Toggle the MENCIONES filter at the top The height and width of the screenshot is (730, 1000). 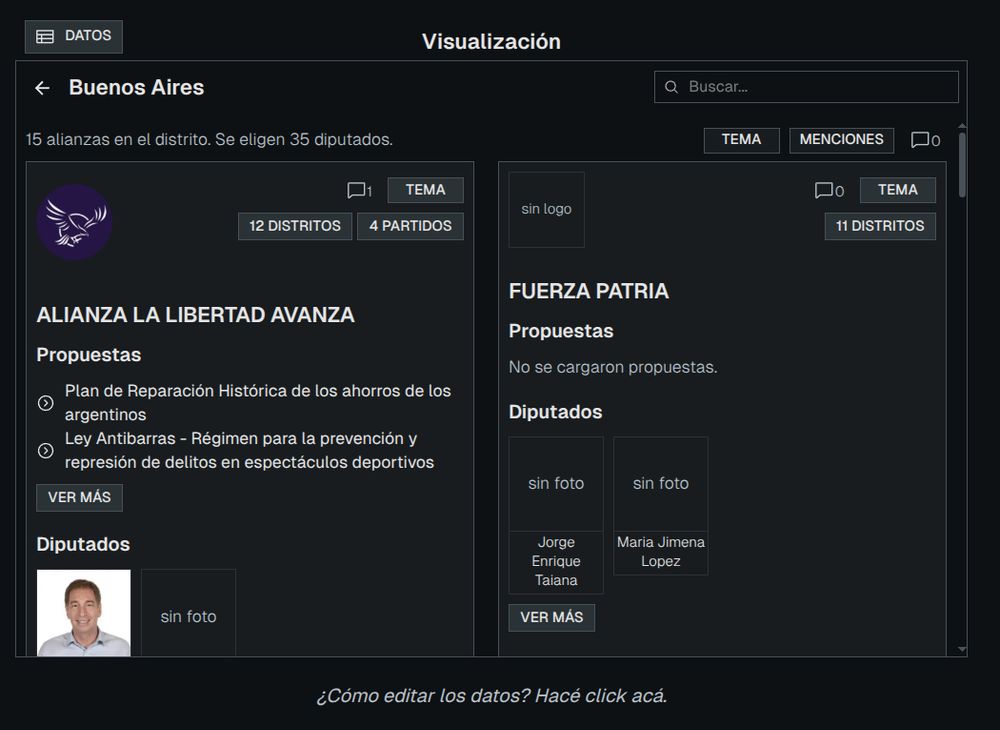tap(841, 140)
